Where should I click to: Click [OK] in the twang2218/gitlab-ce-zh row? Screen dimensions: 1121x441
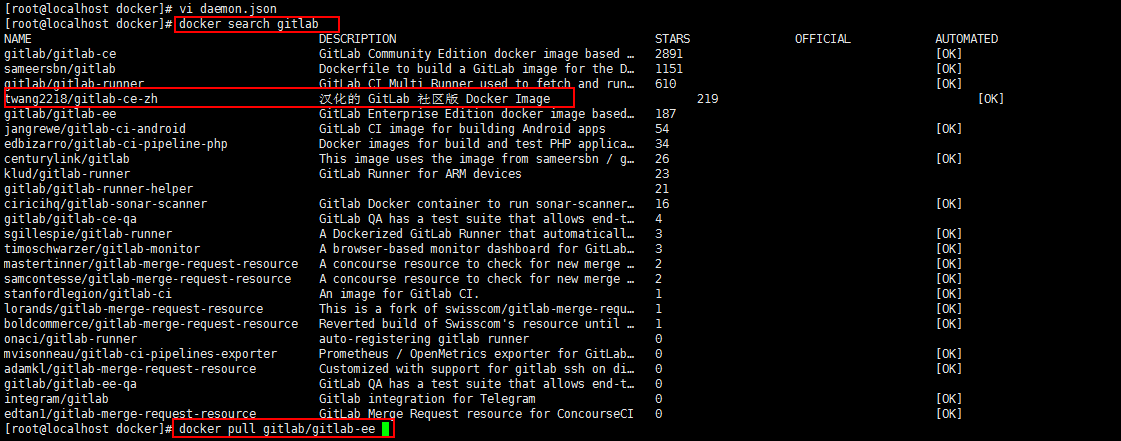click(x=991, y=99)
